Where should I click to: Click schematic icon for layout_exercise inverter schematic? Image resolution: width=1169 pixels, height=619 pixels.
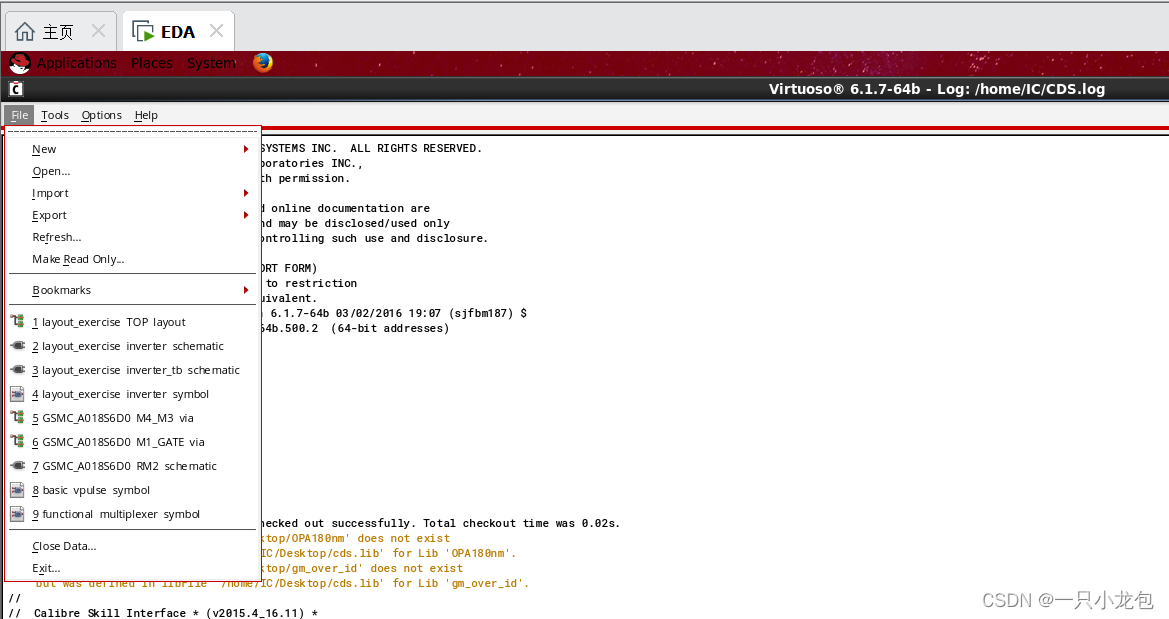[17, 345]
